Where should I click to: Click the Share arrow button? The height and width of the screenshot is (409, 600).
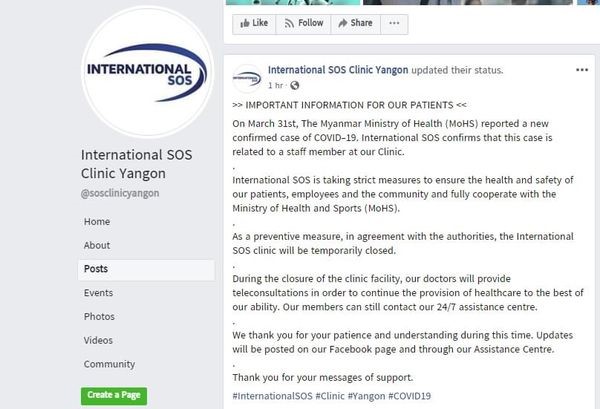click(355, 23)
